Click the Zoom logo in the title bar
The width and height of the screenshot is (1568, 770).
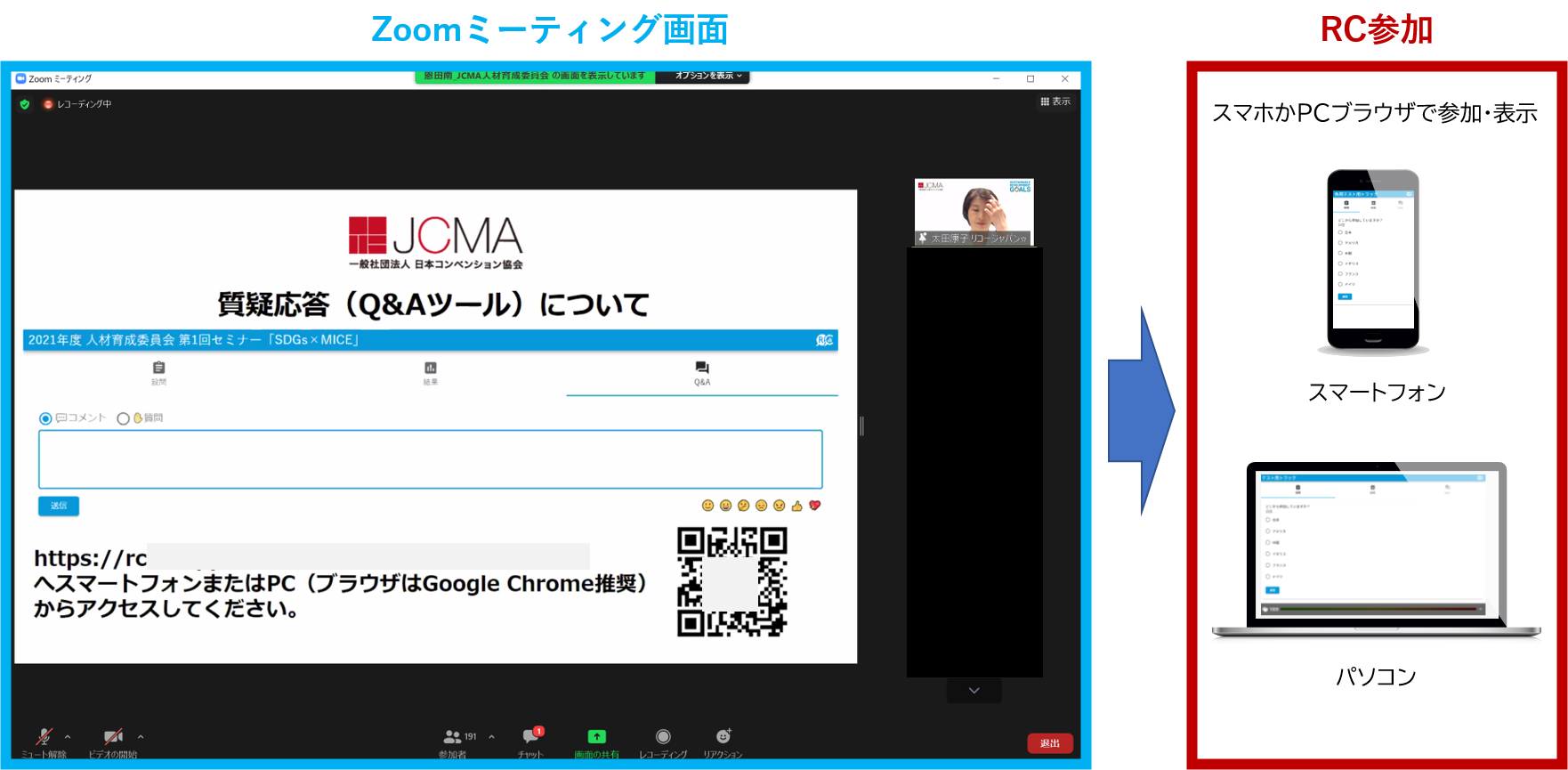click(21, 78)
